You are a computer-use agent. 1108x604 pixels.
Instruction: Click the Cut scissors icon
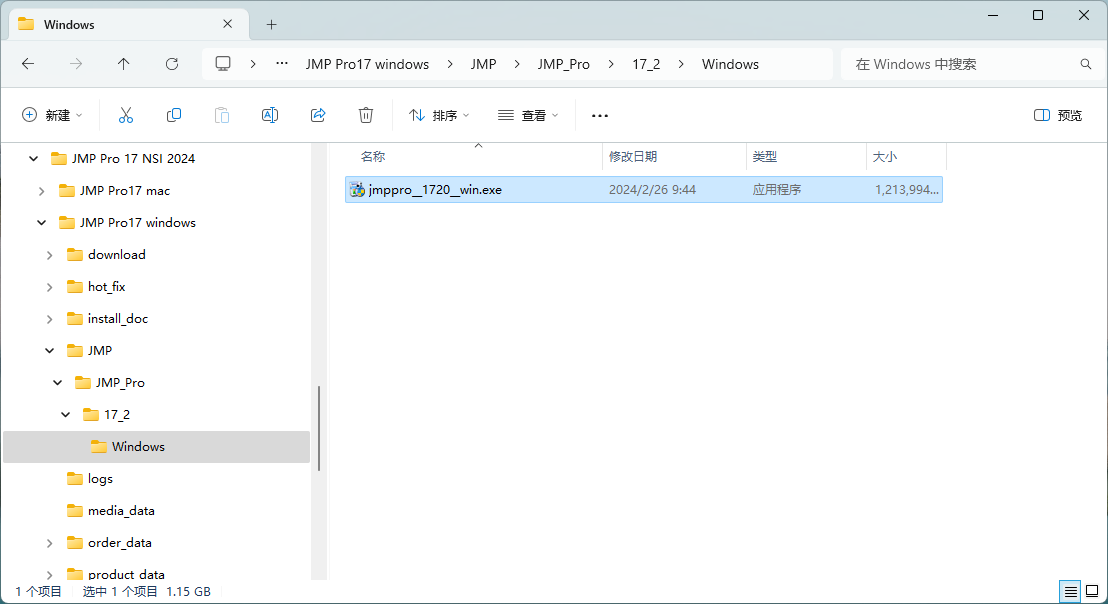(x=126, y=115)
